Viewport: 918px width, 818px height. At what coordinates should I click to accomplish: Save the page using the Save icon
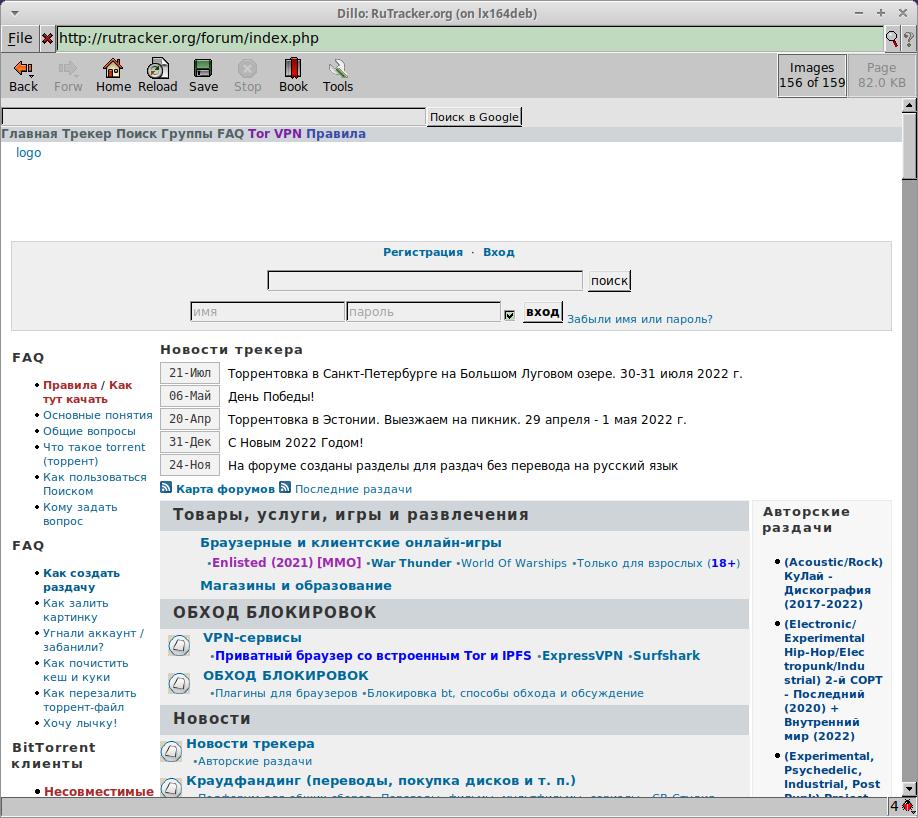203,68
